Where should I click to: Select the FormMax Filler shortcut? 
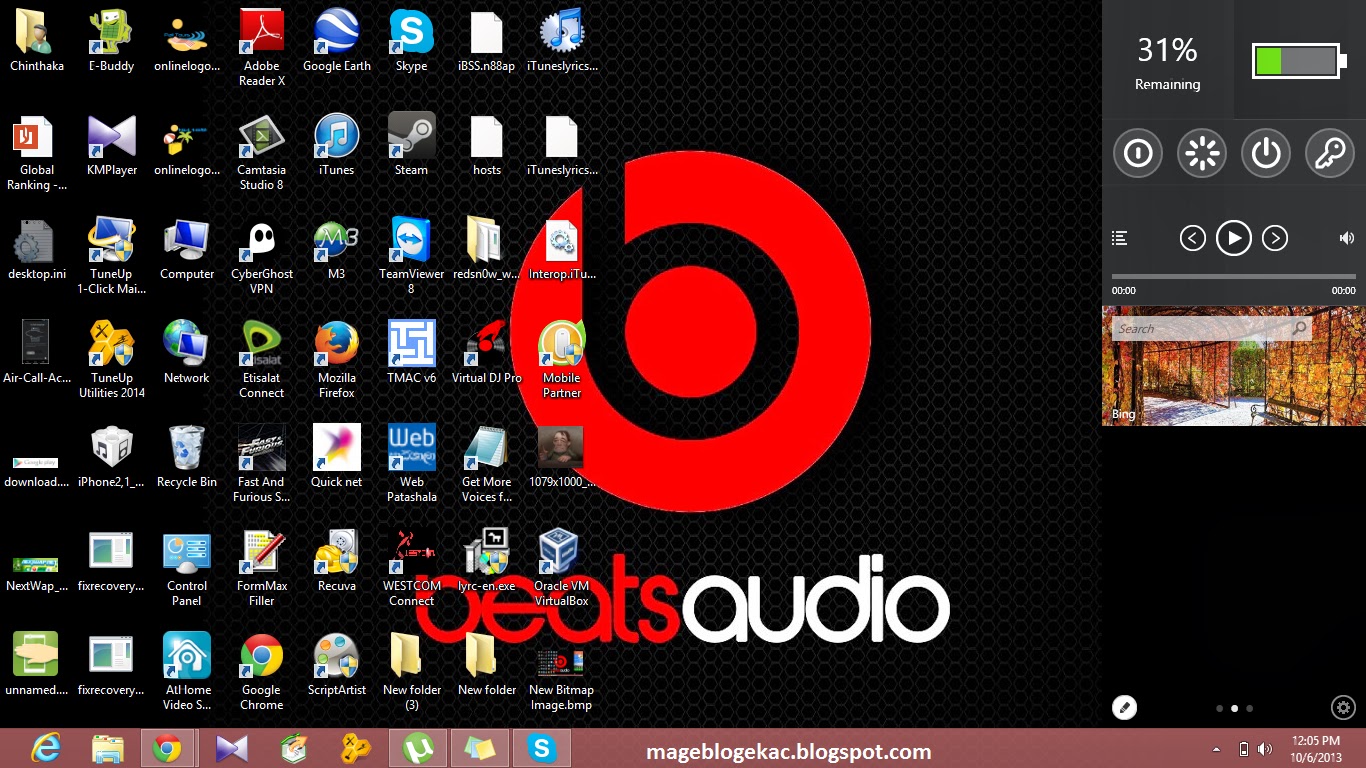point(261,567)
